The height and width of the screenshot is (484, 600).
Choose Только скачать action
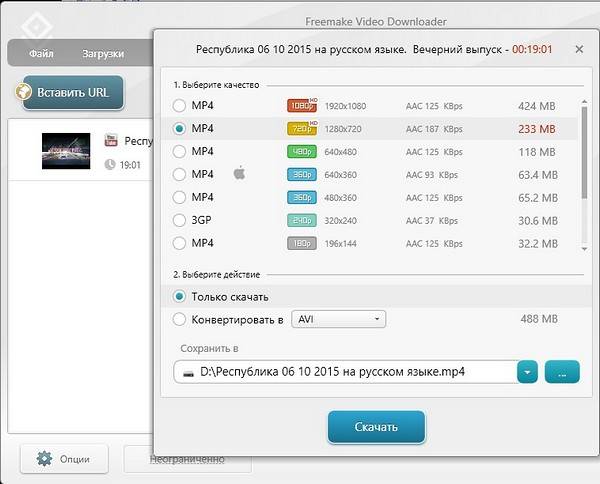179,297
